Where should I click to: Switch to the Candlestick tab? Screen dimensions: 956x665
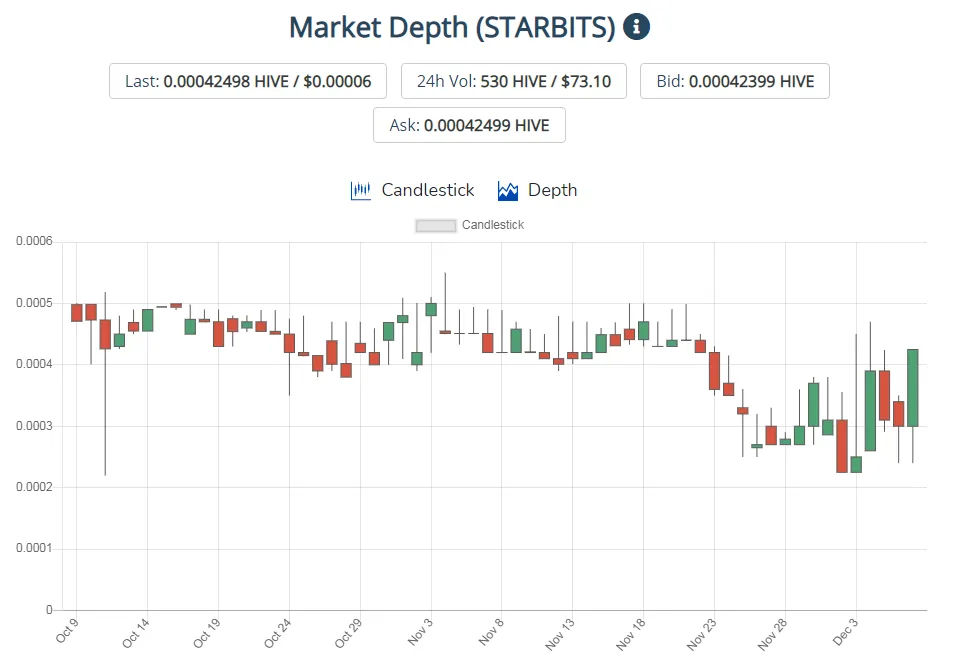[x=412, y=191]
